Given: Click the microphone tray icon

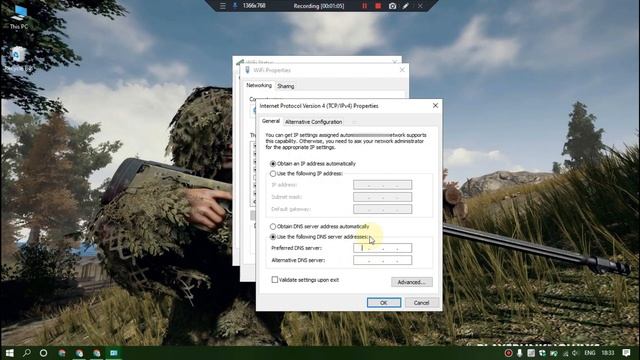Looking at the screenshot, I should [x=519, y=353].
